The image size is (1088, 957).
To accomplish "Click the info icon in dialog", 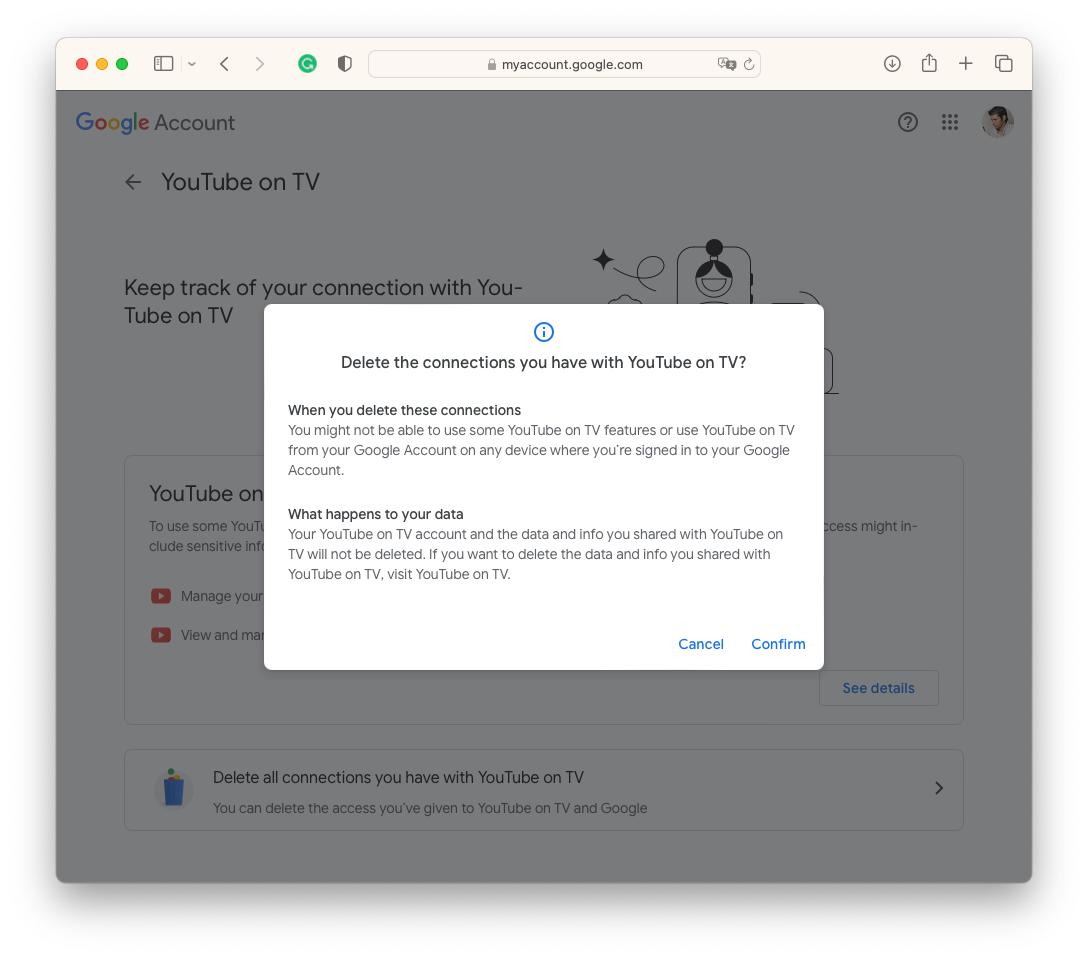I will pos(544,332).
